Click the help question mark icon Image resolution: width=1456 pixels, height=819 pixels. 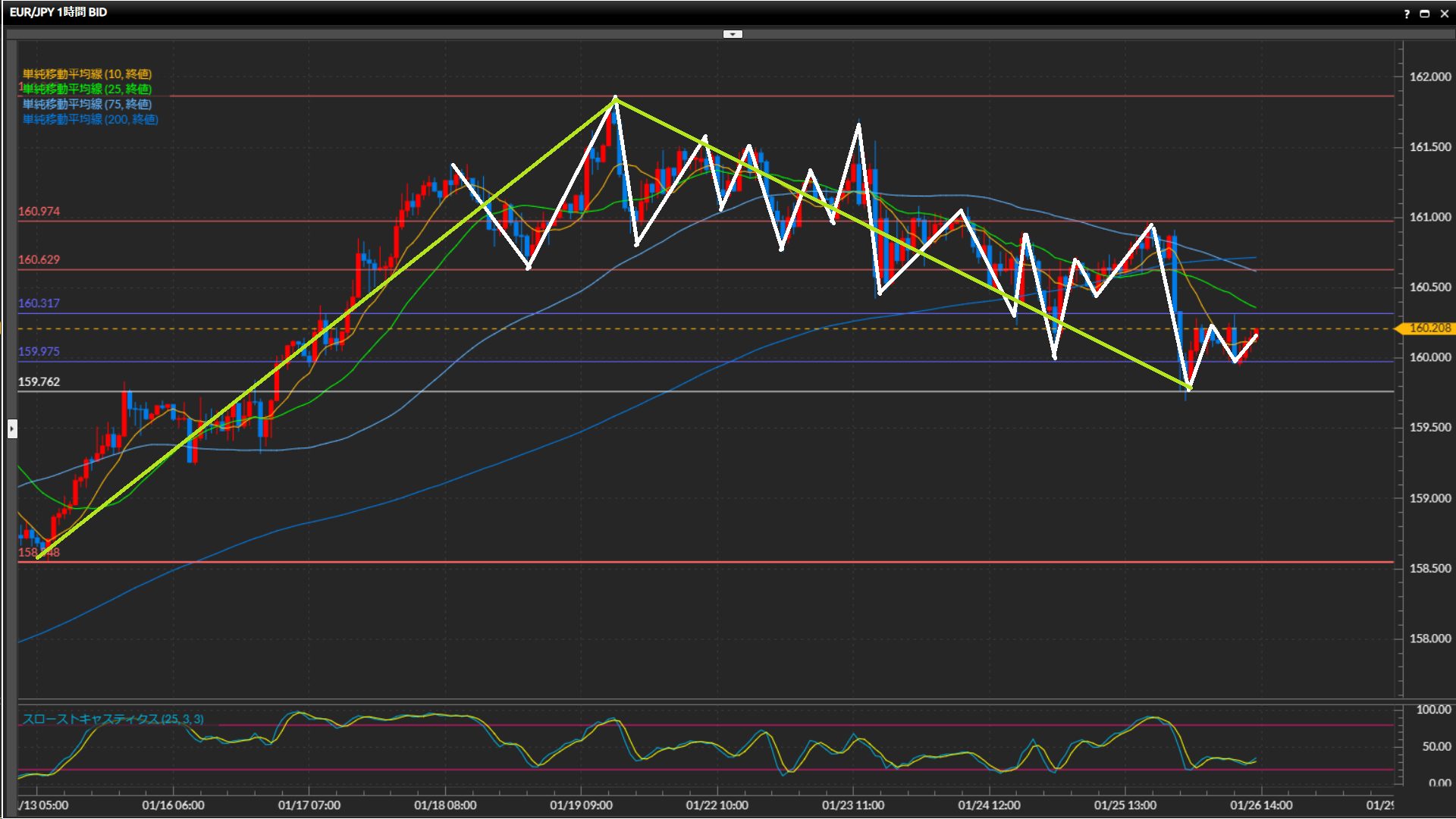(1407, 14)
